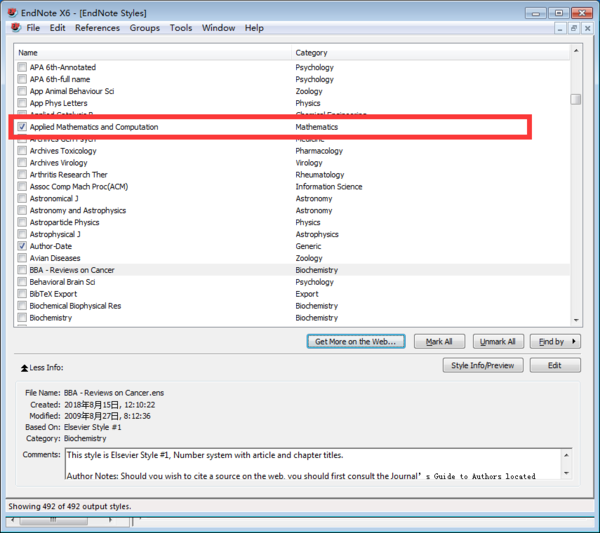
Task: Check the APA 6th-Annotated style box
Action: pyautogui.click(x=22, y=67)
